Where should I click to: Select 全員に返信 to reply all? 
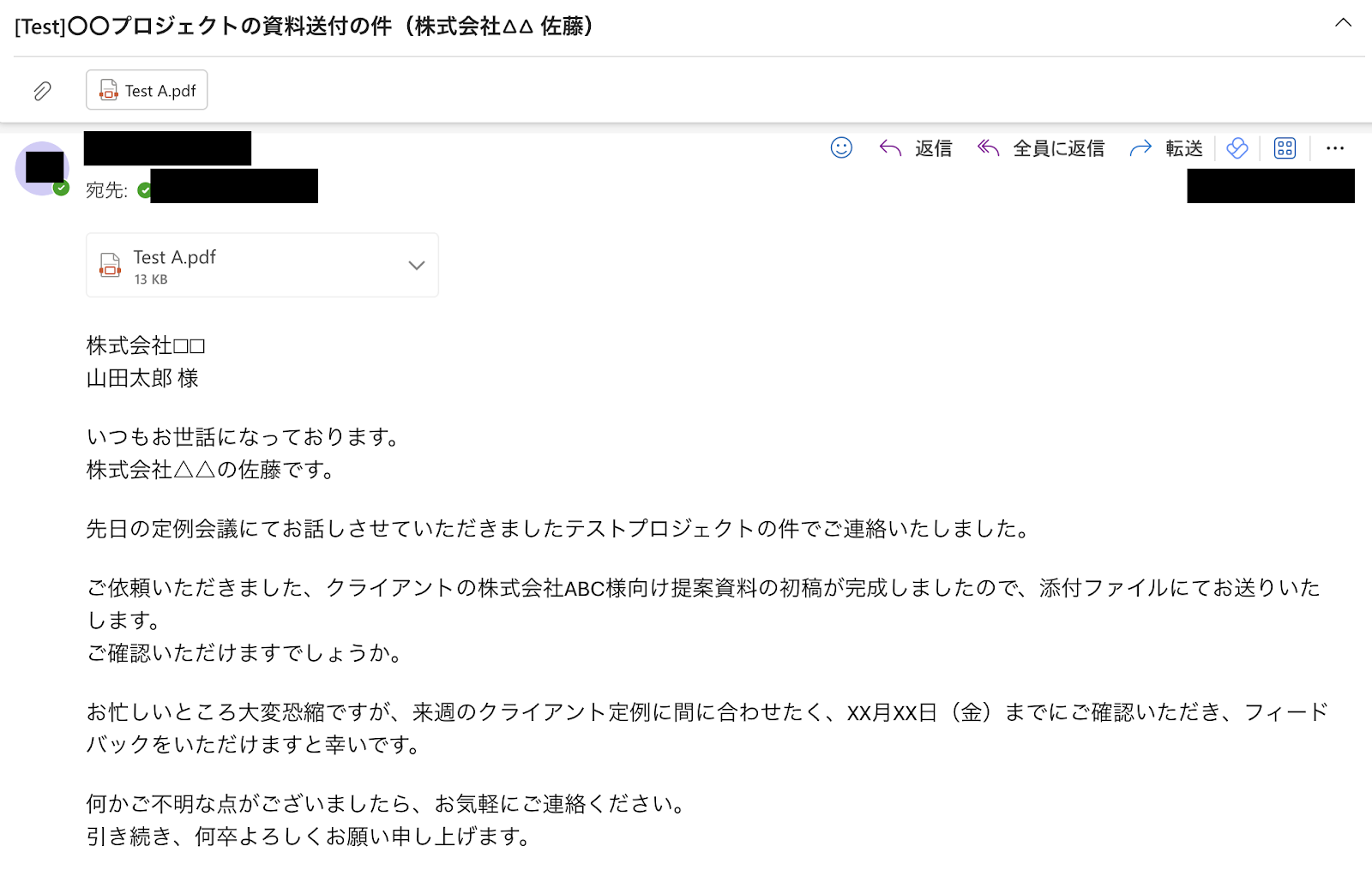click(1058, 148)
